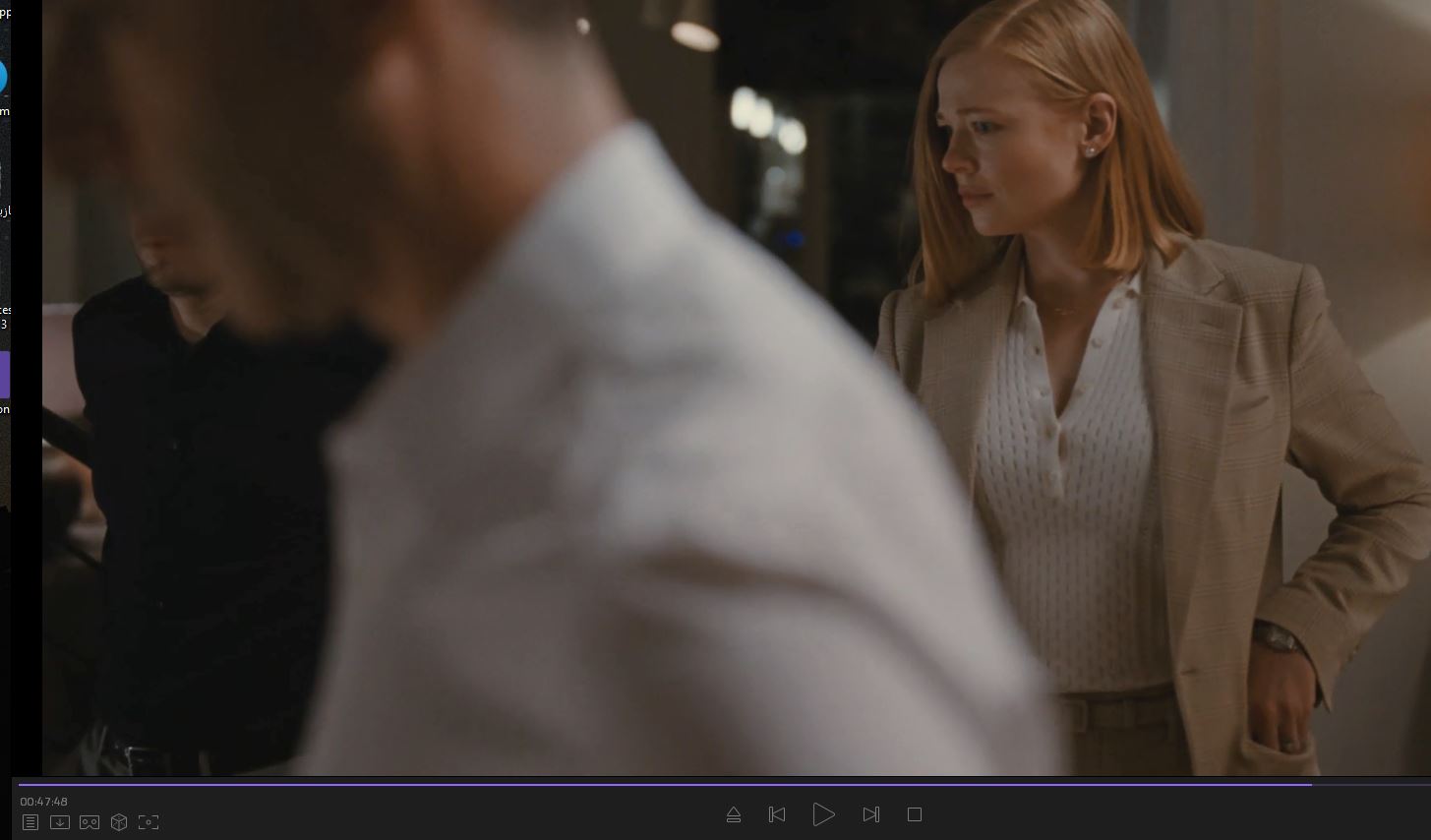Viewport: 1431px width, 840px height.
Task: Skip to the previous track
Action: [777, 814]
